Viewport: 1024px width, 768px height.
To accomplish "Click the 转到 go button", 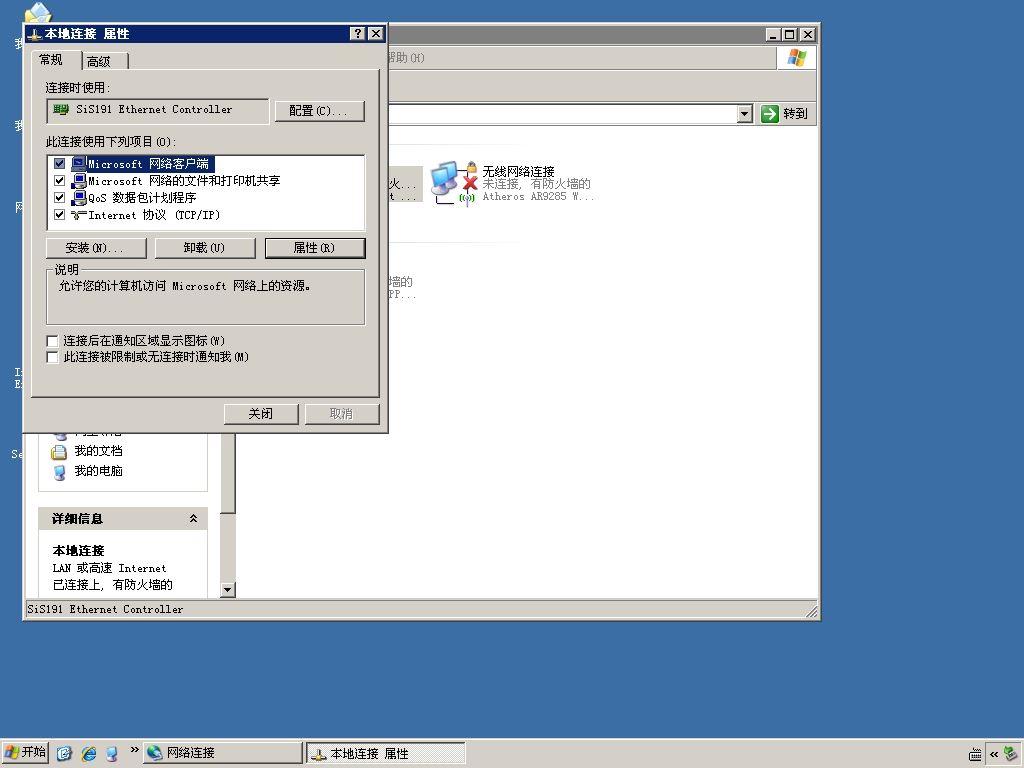I will tap(784, 114).
